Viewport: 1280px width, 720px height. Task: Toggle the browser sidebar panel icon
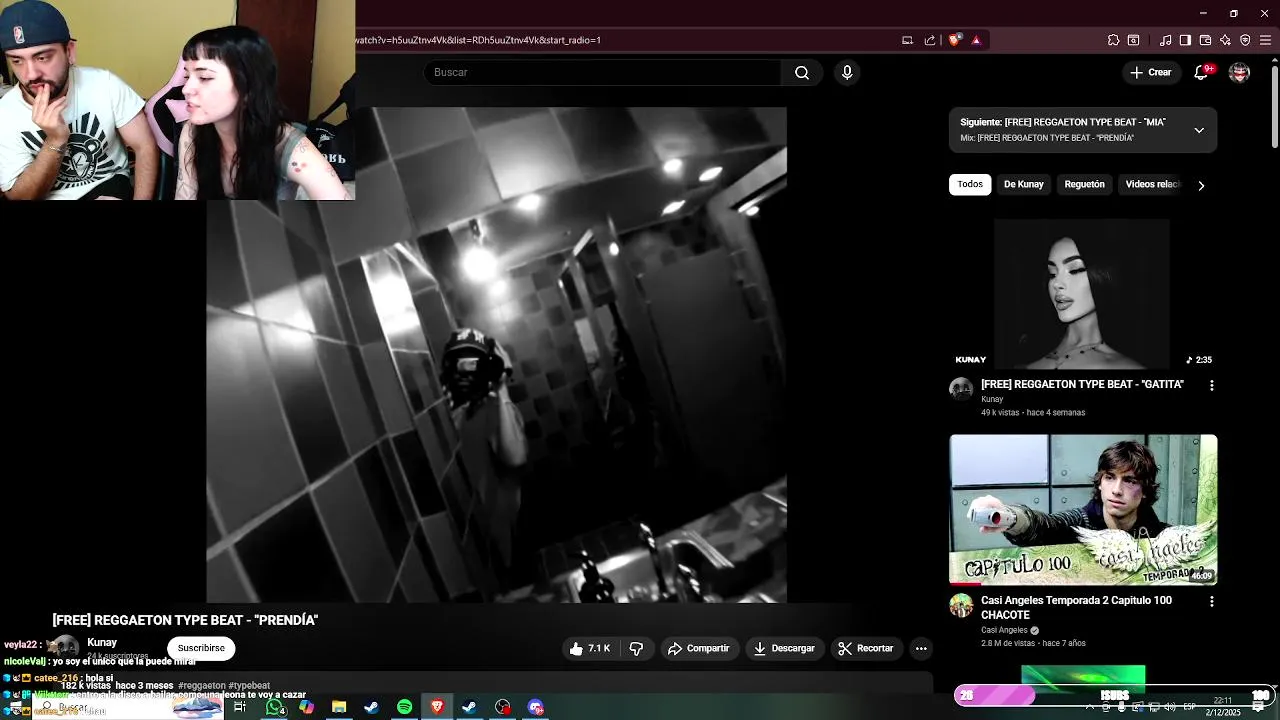pos(1185,40)
